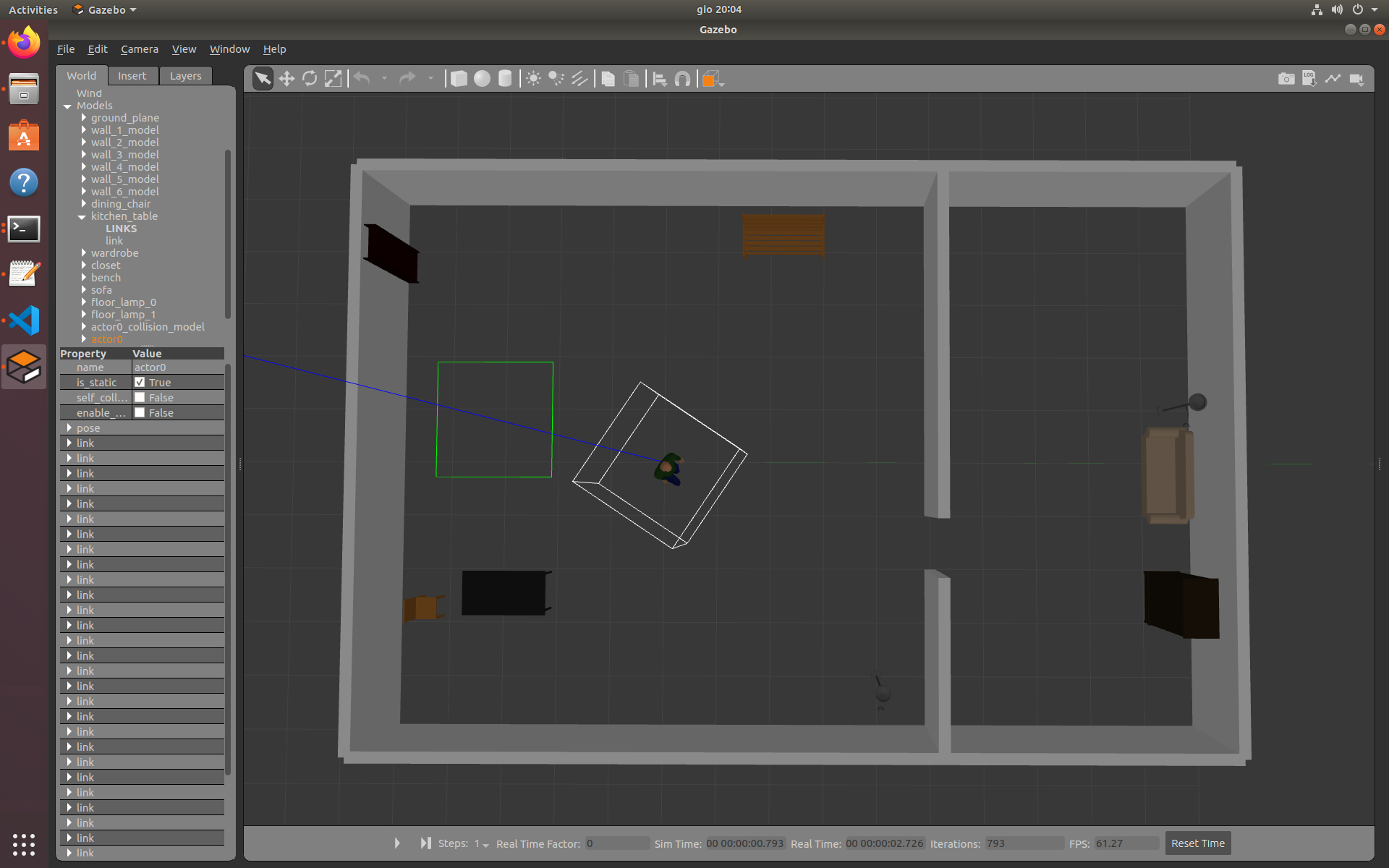The width and height of the screenshot is (1389, 868).
Task: Switch to the Insert tab
Action: 132,76
